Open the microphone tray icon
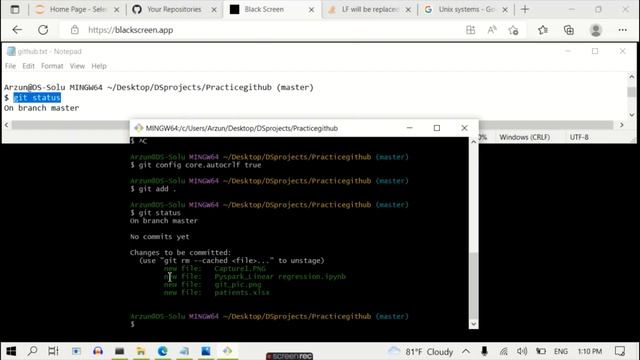Screen dimensions: 640x360 pos(484,351)
